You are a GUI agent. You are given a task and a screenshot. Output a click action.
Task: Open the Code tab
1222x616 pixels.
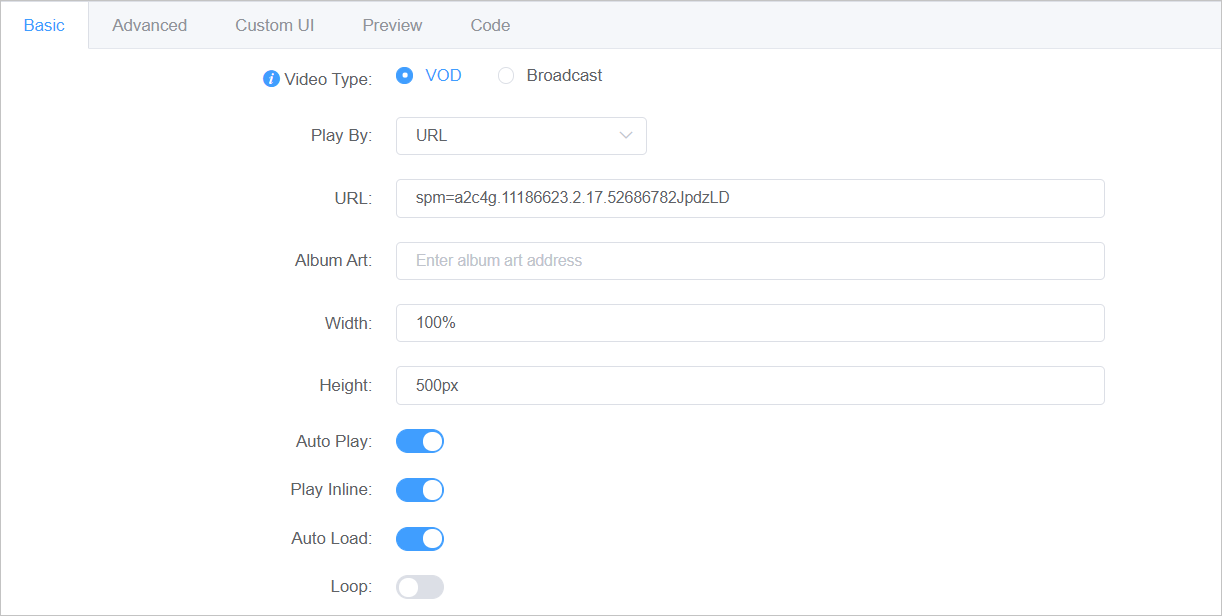[x=490, y=25]
